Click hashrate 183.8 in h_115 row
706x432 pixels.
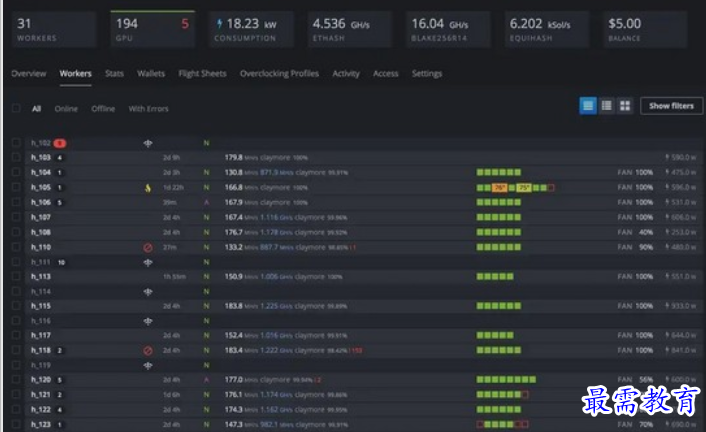point(234,306)
